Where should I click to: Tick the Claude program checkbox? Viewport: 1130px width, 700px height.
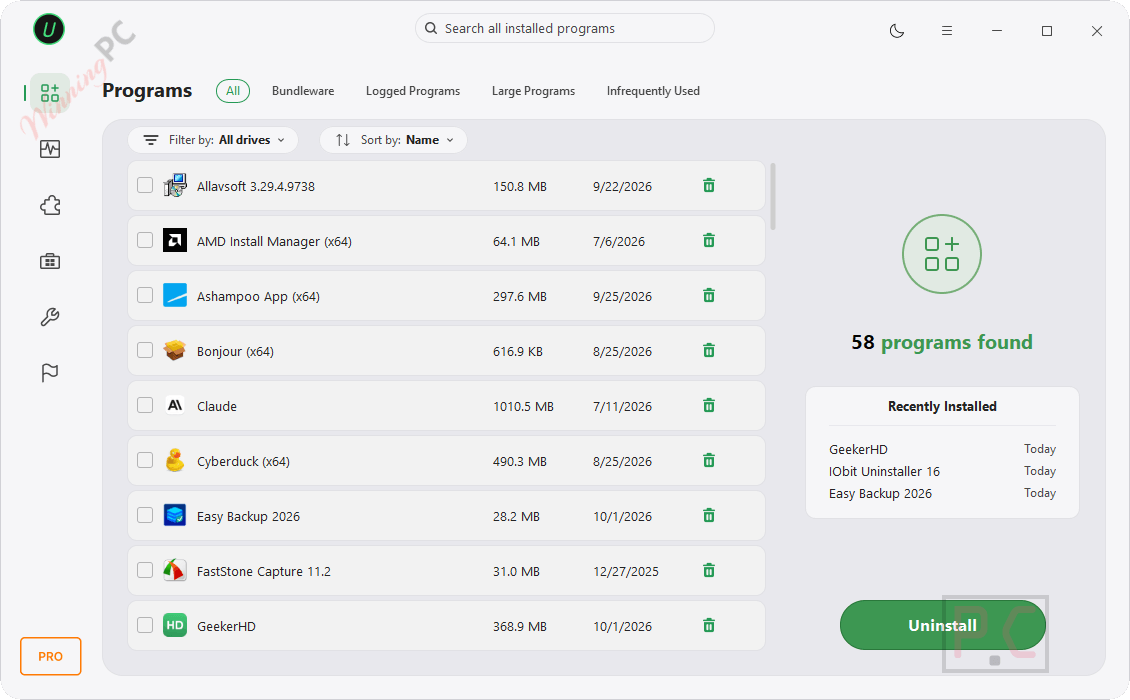145,405
